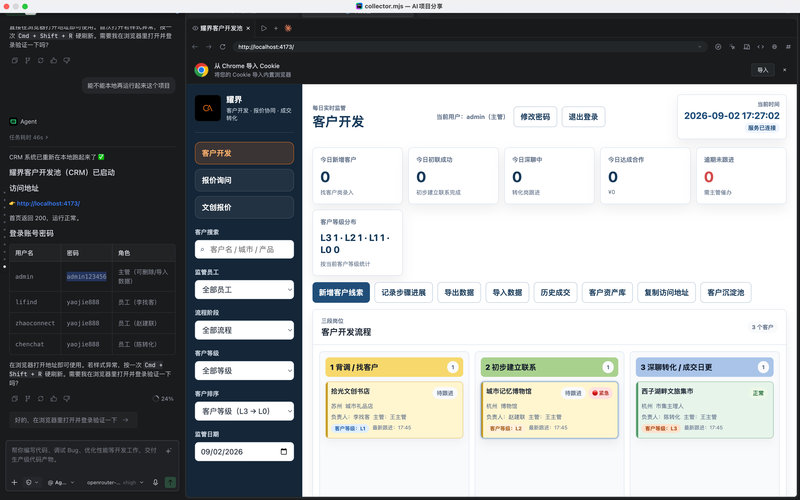Open the 客户排序 sort dropdown
Screen dimensions: 800x500
coord(244,411)
